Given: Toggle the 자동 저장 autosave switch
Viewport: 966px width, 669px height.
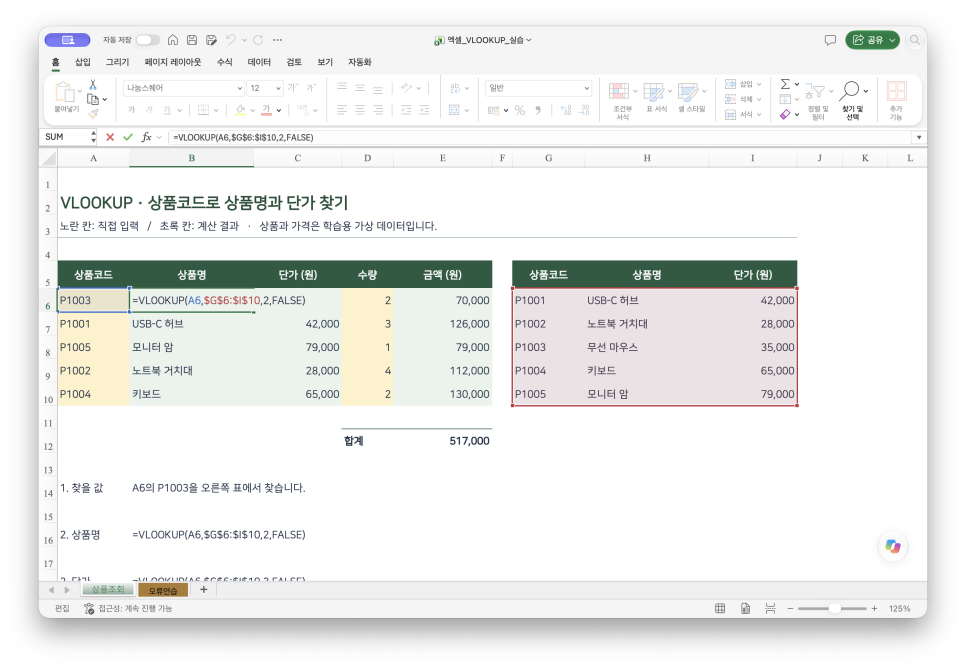Looking at the screenshot, I should 147,40.
